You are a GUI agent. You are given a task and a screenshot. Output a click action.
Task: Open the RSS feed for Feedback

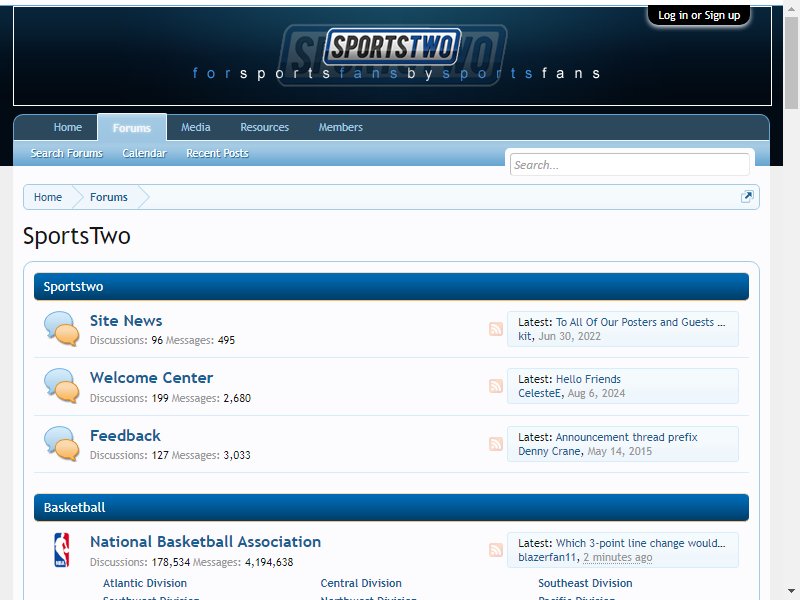point(496,444)
